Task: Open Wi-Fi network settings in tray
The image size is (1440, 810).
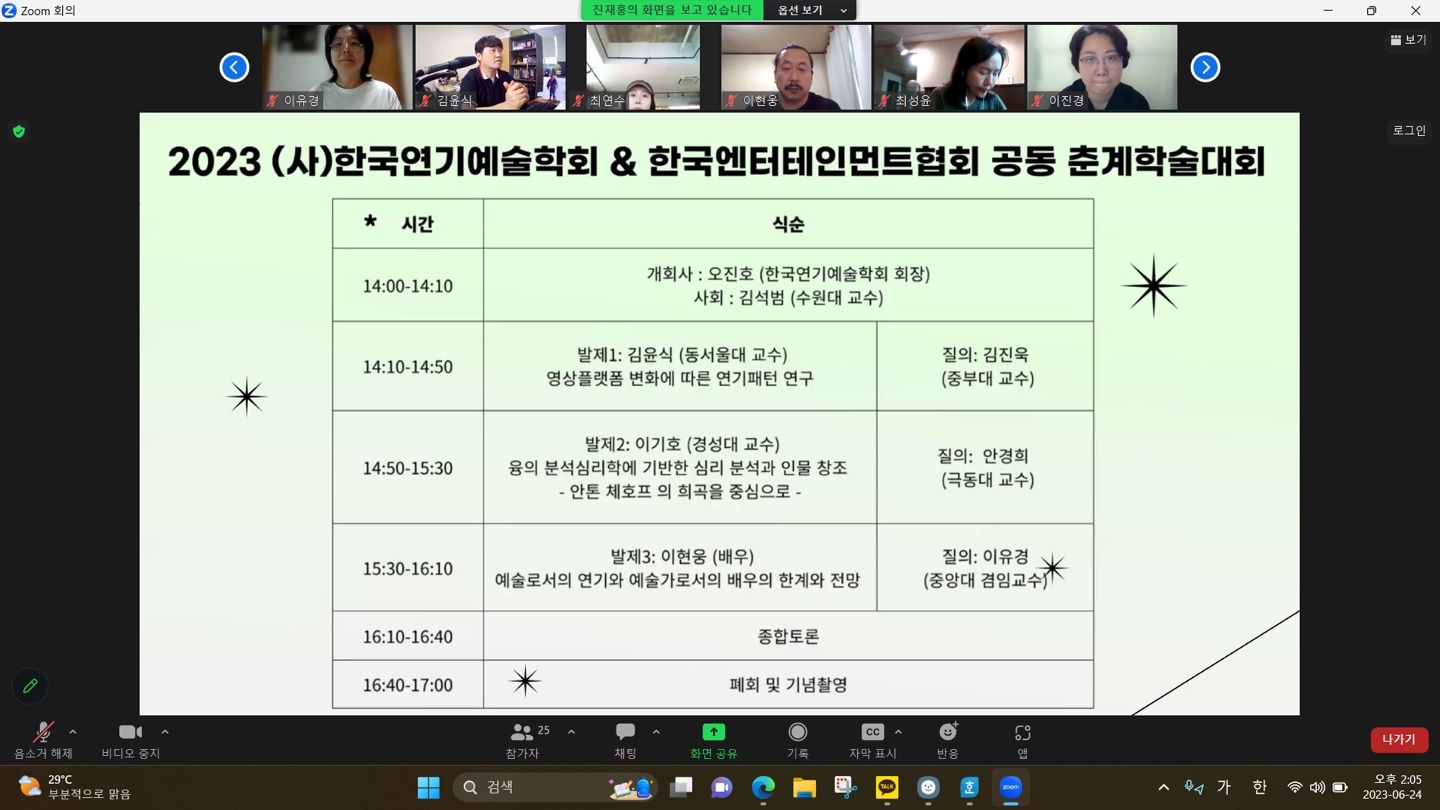Action: [x=1295, y=788]
